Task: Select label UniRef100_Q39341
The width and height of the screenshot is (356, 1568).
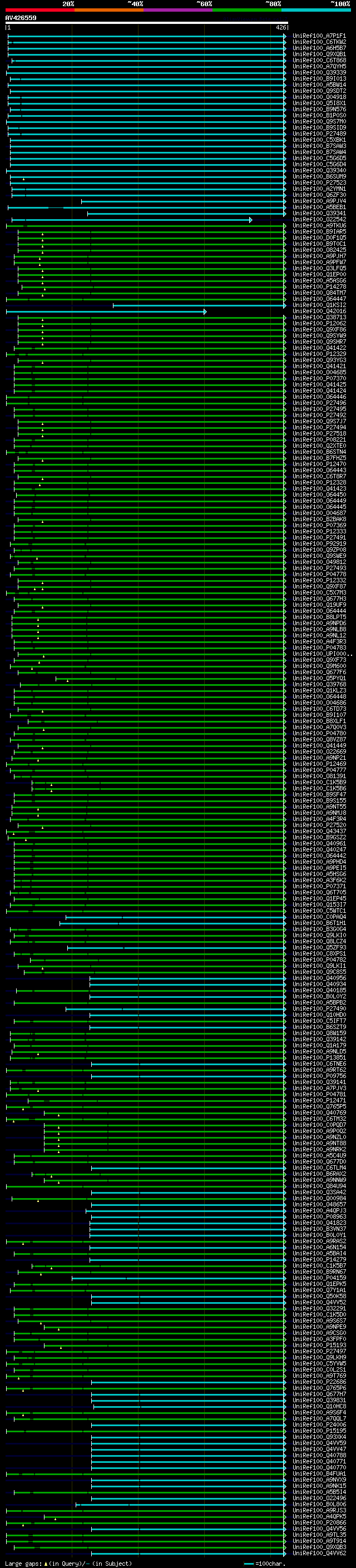Action: tap(319, 213)
